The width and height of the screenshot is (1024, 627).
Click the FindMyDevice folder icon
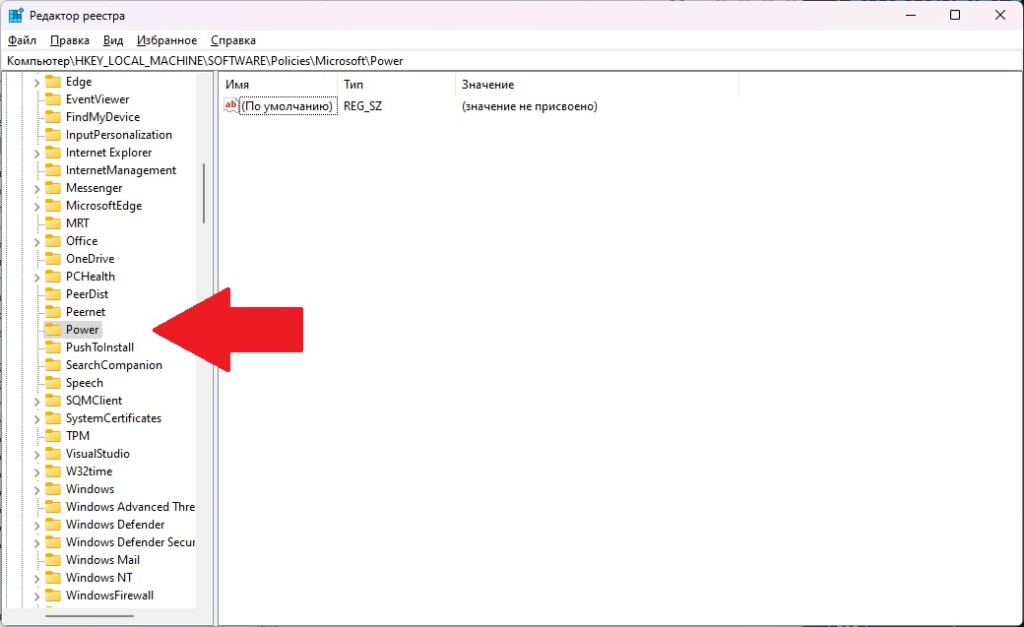coord(53,117)
